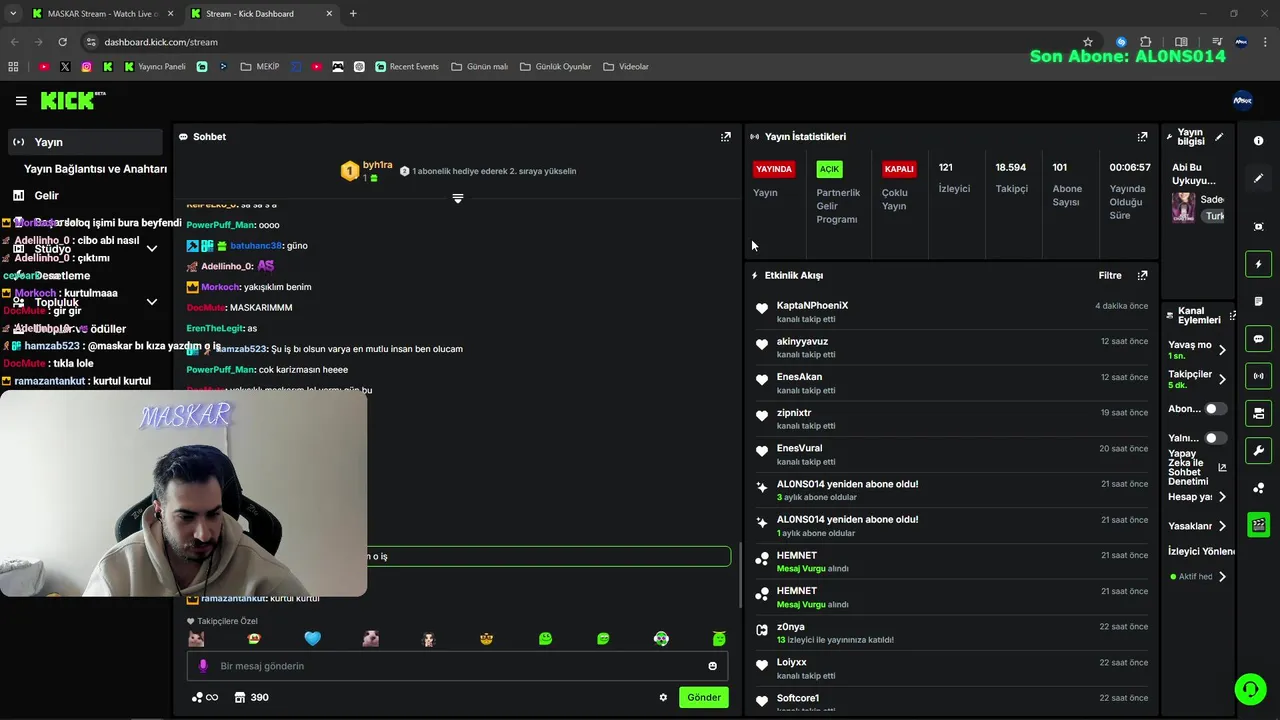Switch to MASKAR Stream browser tab

(x=101, y=14)
